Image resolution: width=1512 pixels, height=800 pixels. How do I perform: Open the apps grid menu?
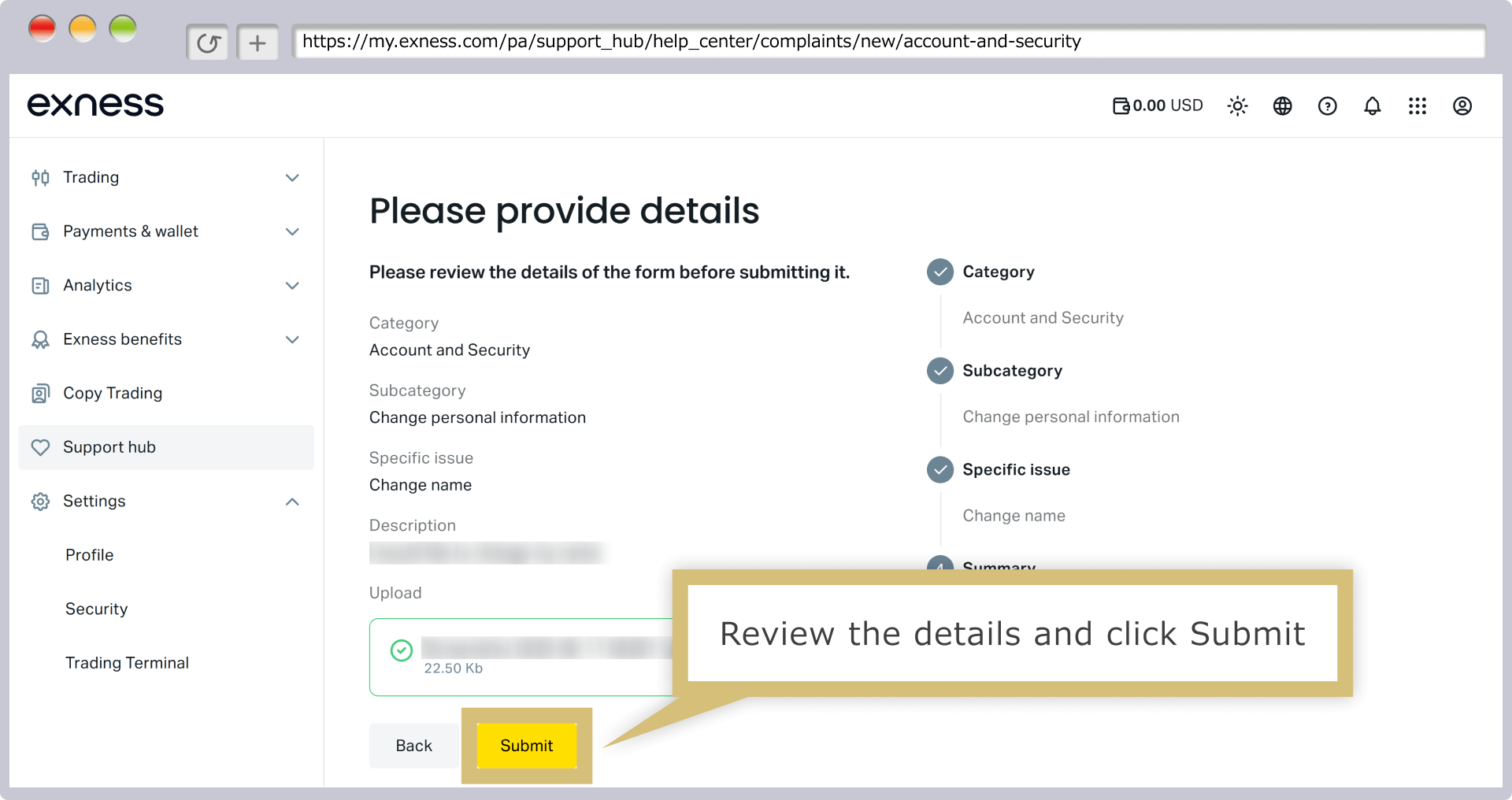pos(1417,106)
